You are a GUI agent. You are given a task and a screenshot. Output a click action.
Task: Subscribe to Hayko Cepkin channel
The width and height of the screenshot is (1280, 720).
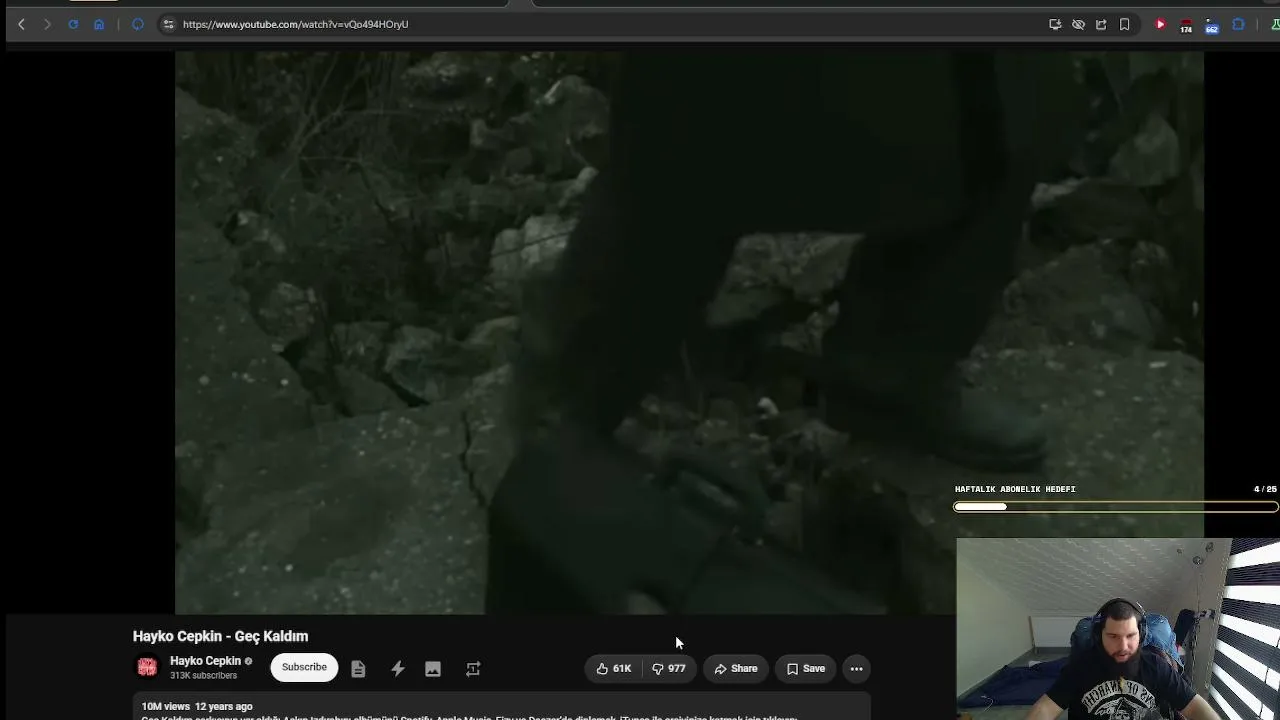pos(304,667)
